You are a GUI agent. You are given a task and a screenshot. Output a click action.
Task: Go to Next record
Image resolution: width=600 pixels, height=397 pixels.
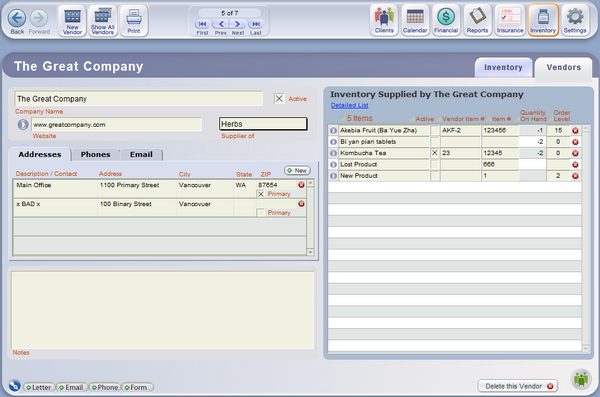[238, 24]
